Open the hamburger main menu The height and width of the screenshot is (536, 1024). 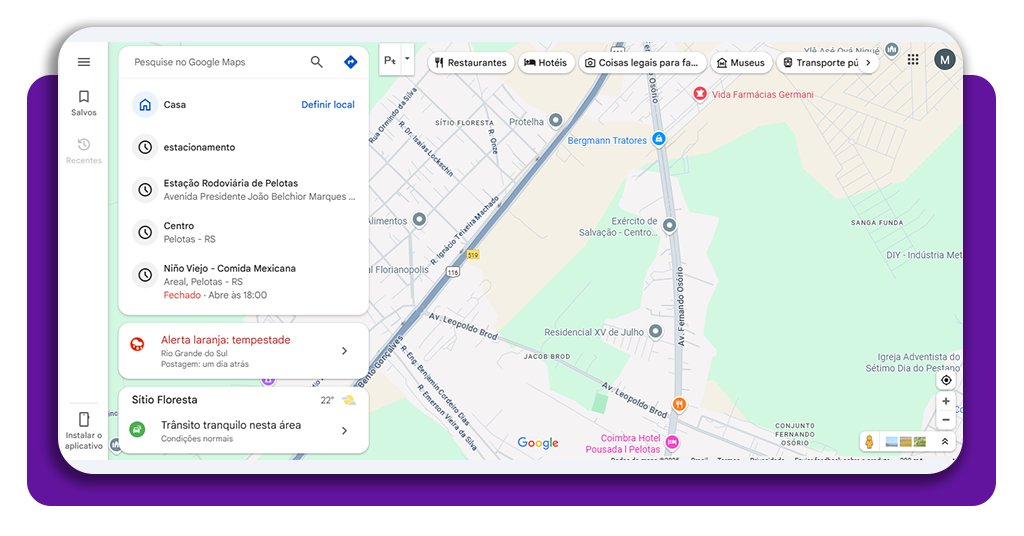(x=84, y=62)
